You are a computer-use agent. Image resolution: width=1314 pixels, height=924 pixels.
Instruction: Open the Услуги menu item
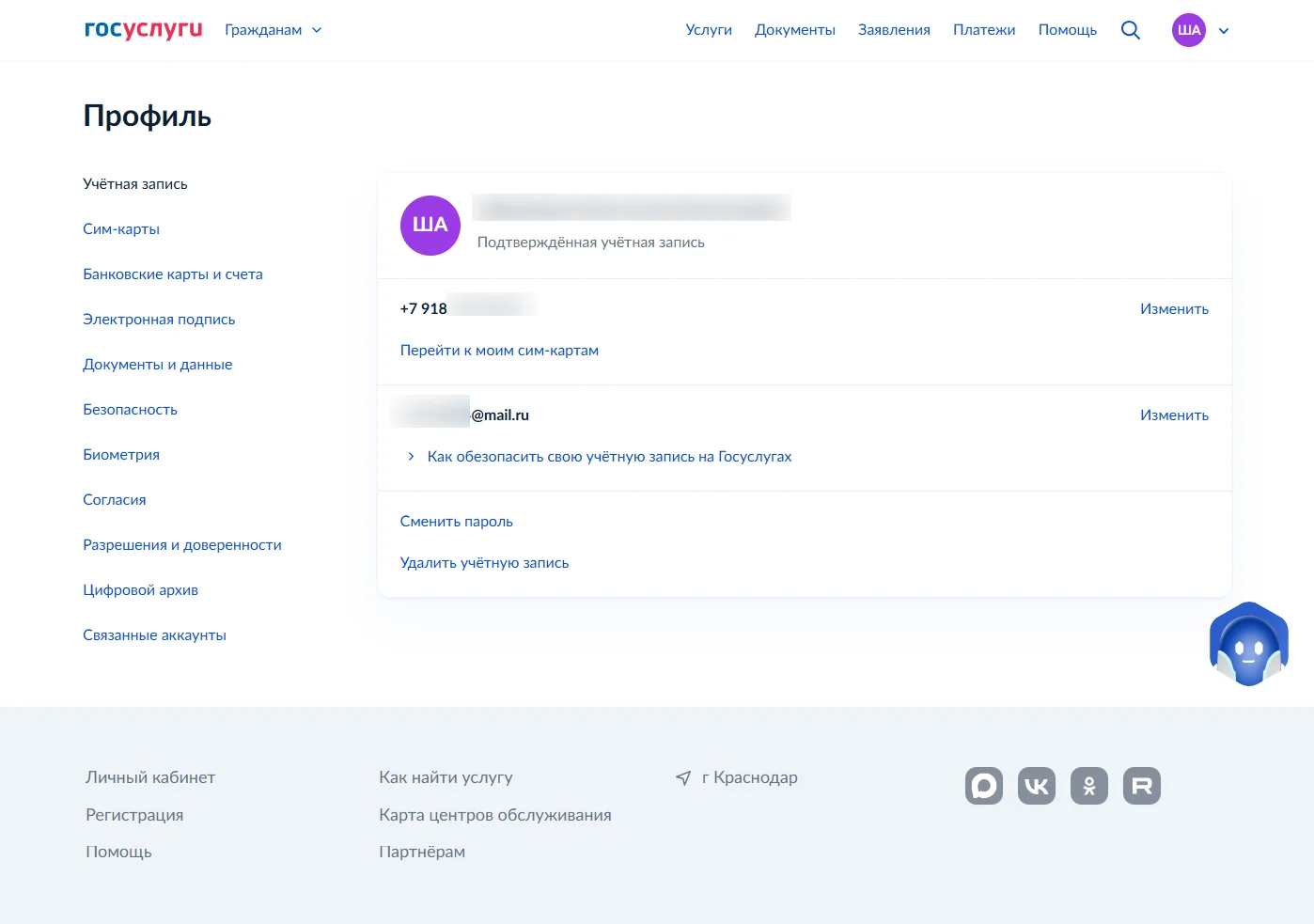[x=709, y=30]
